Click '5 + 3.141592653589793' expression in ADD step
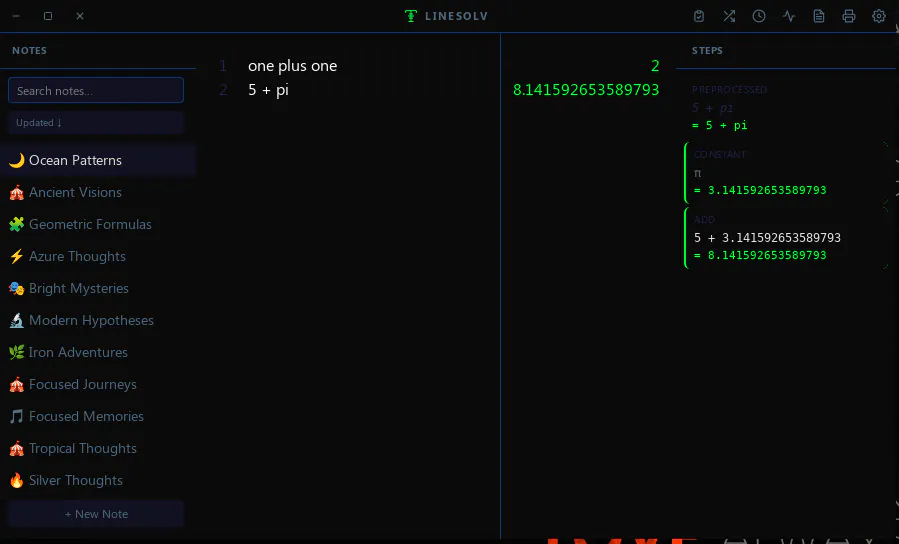Image resolution: width=899 pixels, height=544 pixels. [x=767, y=238]
